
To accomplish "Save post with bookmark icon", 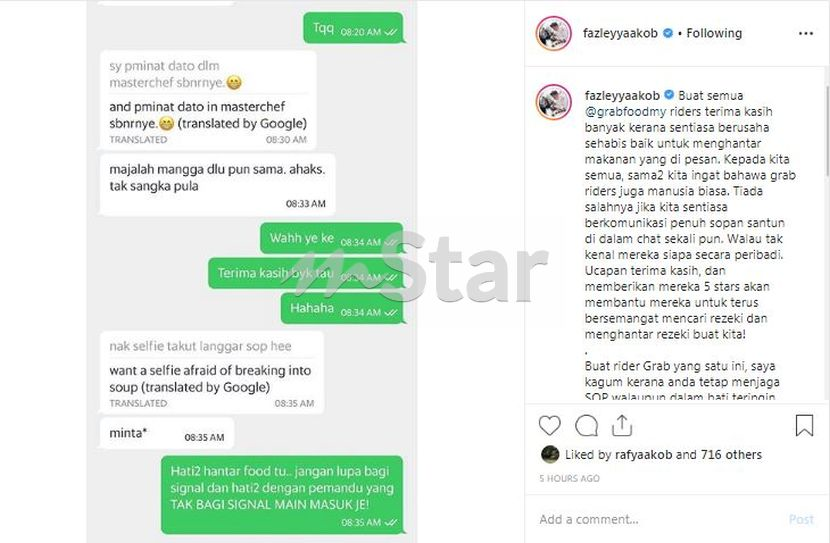I will (804, 426).
